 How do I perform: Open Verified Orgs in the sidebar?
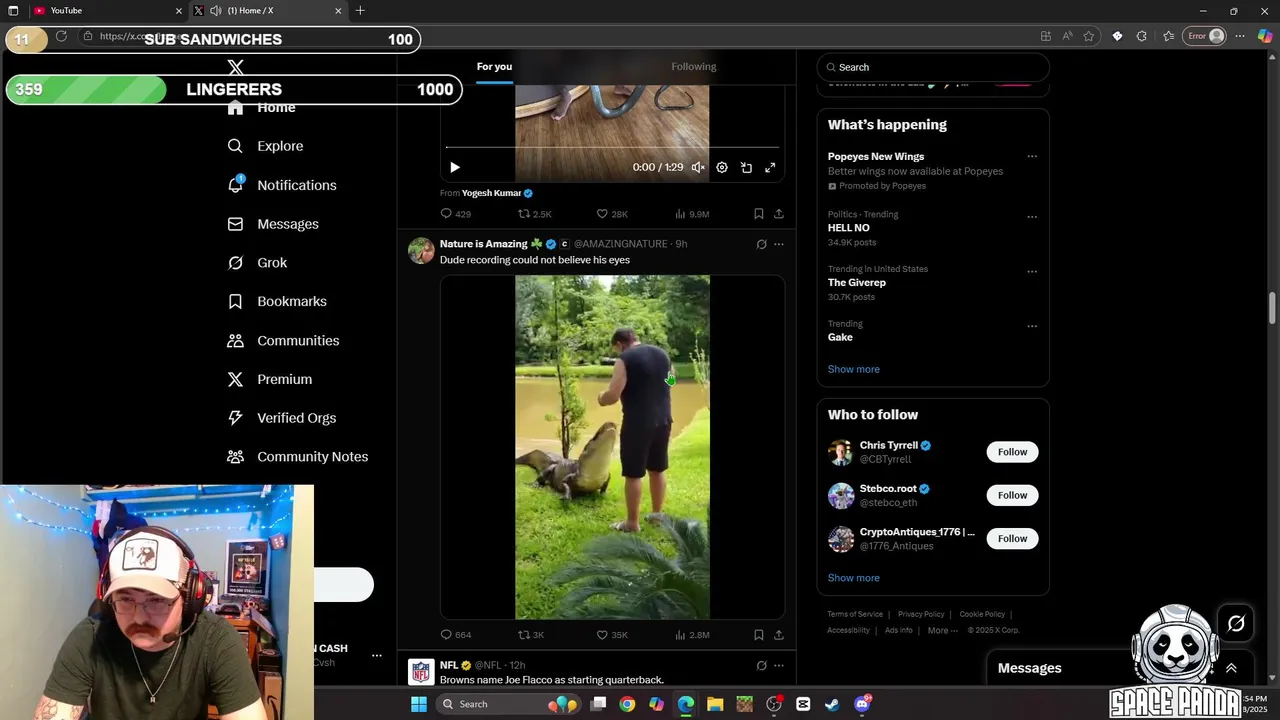pos(281,418)
